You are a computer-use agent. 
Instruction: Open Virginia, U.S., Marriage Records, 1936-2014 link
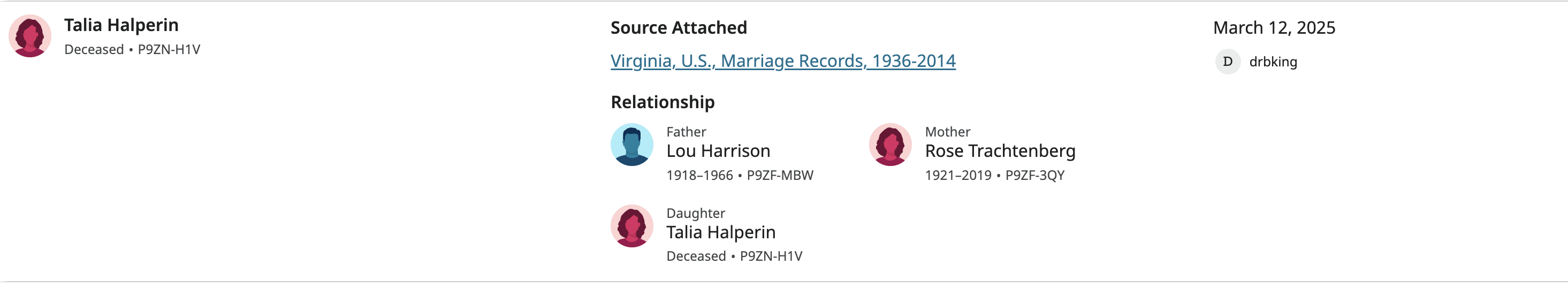coord(783,61)
